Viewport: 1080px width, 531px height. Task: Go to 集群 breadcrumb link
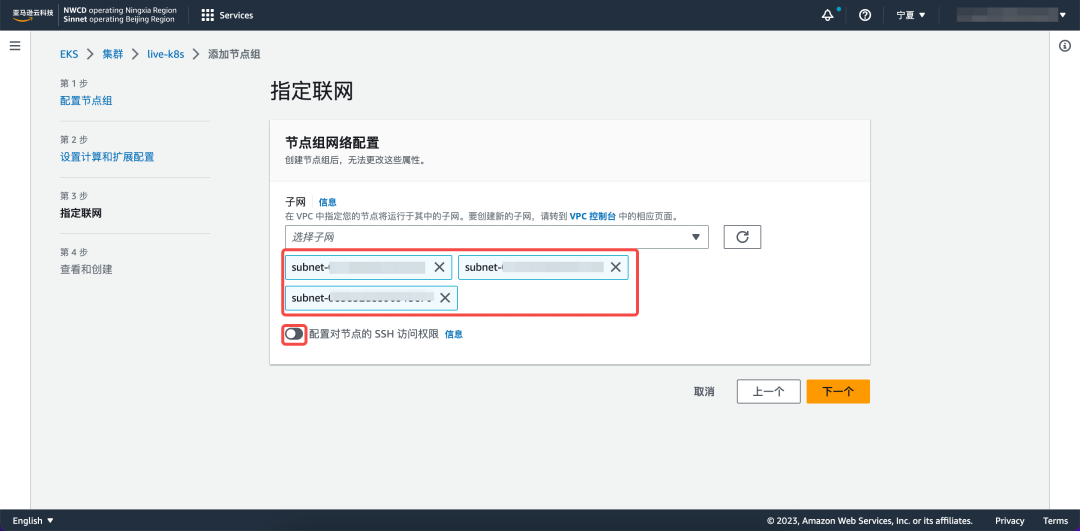[113, 54]
